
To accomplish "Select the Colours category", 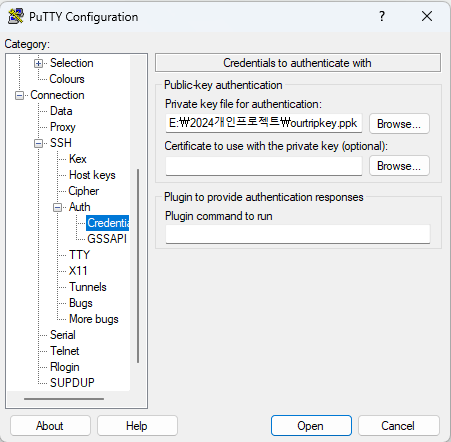I will [67, 79].
